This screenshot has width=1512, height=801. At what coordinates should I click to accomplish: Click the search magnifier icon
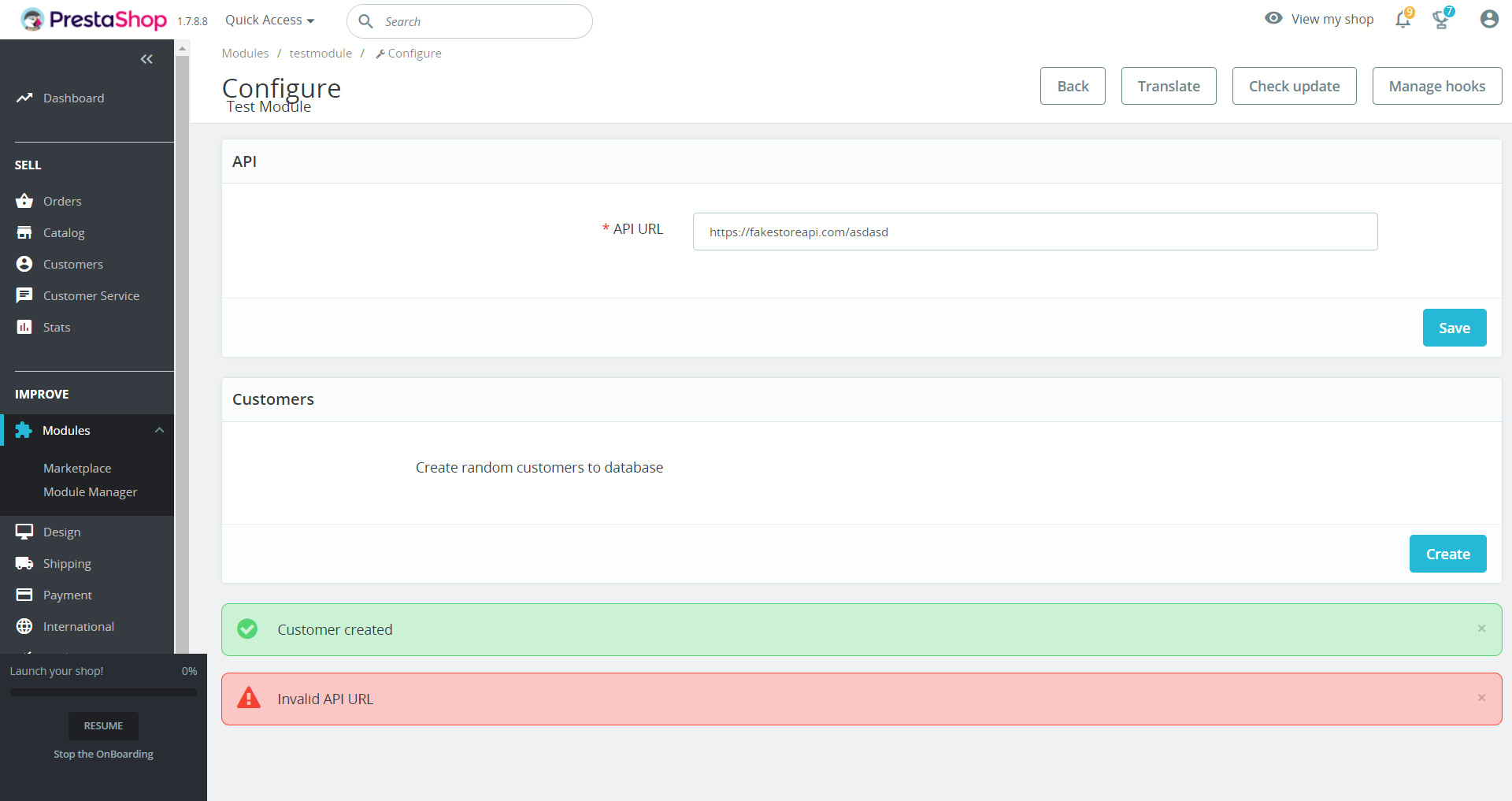366,21
